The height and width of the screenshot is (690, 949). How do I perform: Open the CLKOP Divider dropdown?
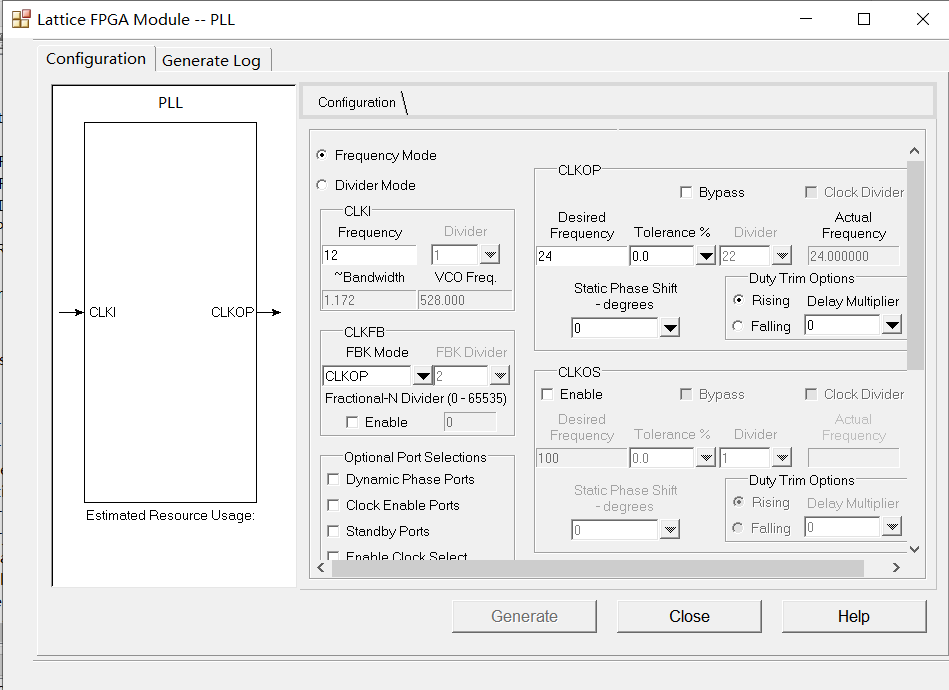(x=782, y=256)
